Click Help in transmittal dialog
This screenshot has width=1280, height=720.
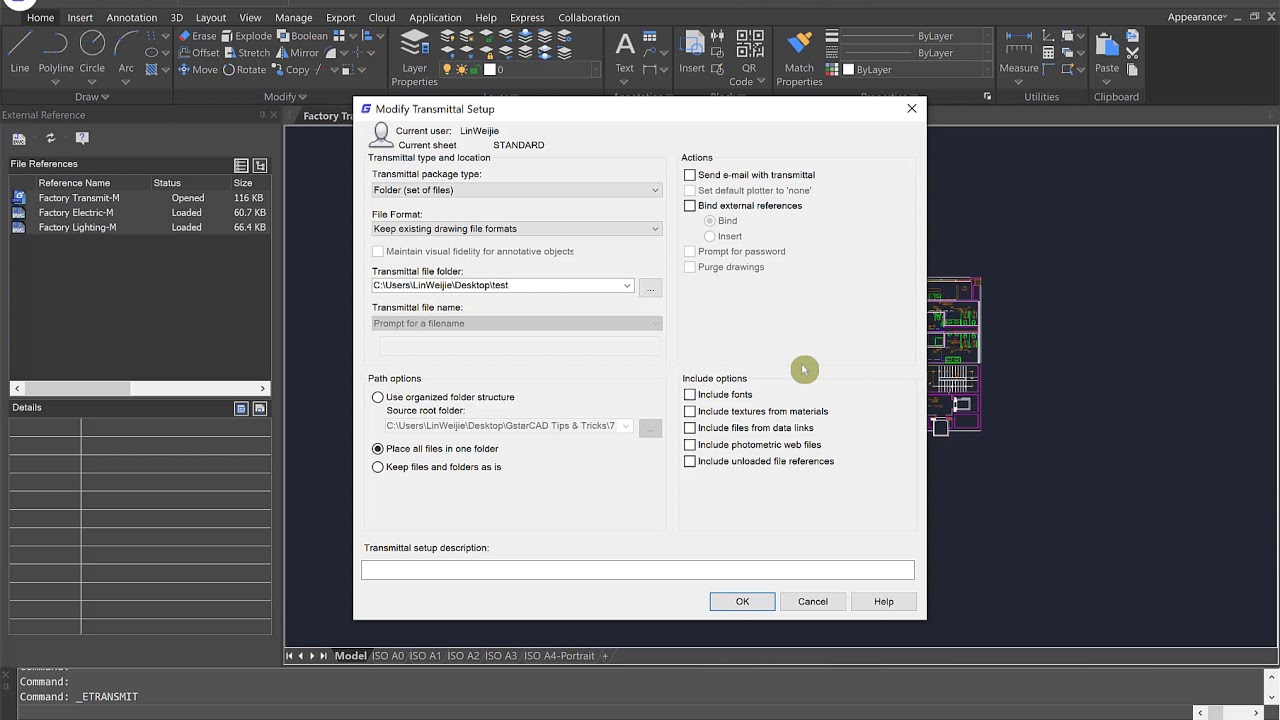(x=884, y=601)
